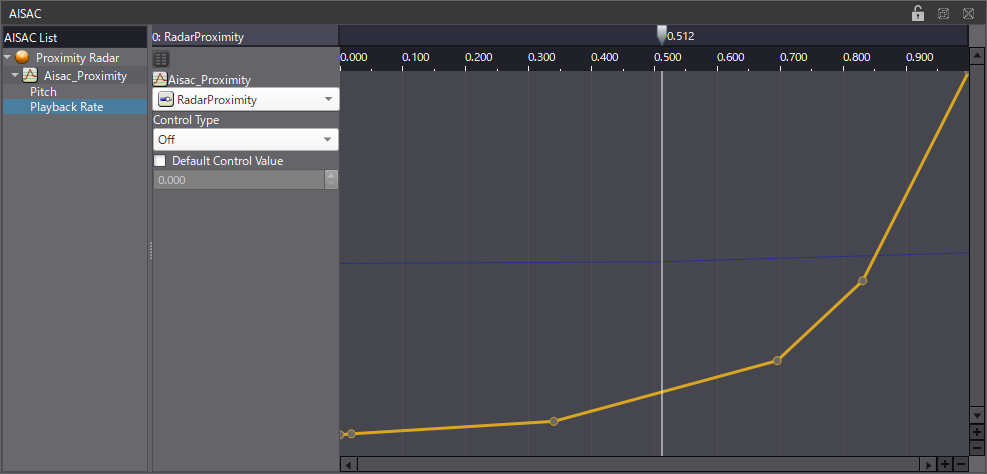Click the 0.800 ruler label

857,57
